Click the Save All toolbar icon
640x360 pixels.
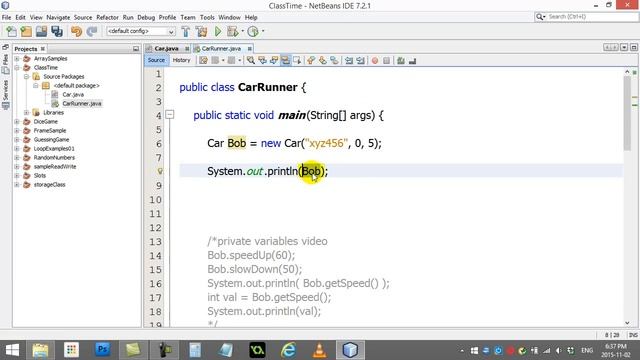click(x=57, y=31)
